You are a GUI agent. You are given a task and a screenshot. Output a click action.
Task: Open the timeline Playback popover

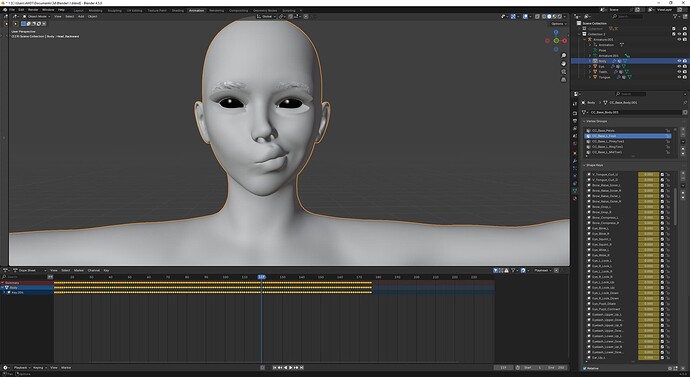(x=21, y=368)
